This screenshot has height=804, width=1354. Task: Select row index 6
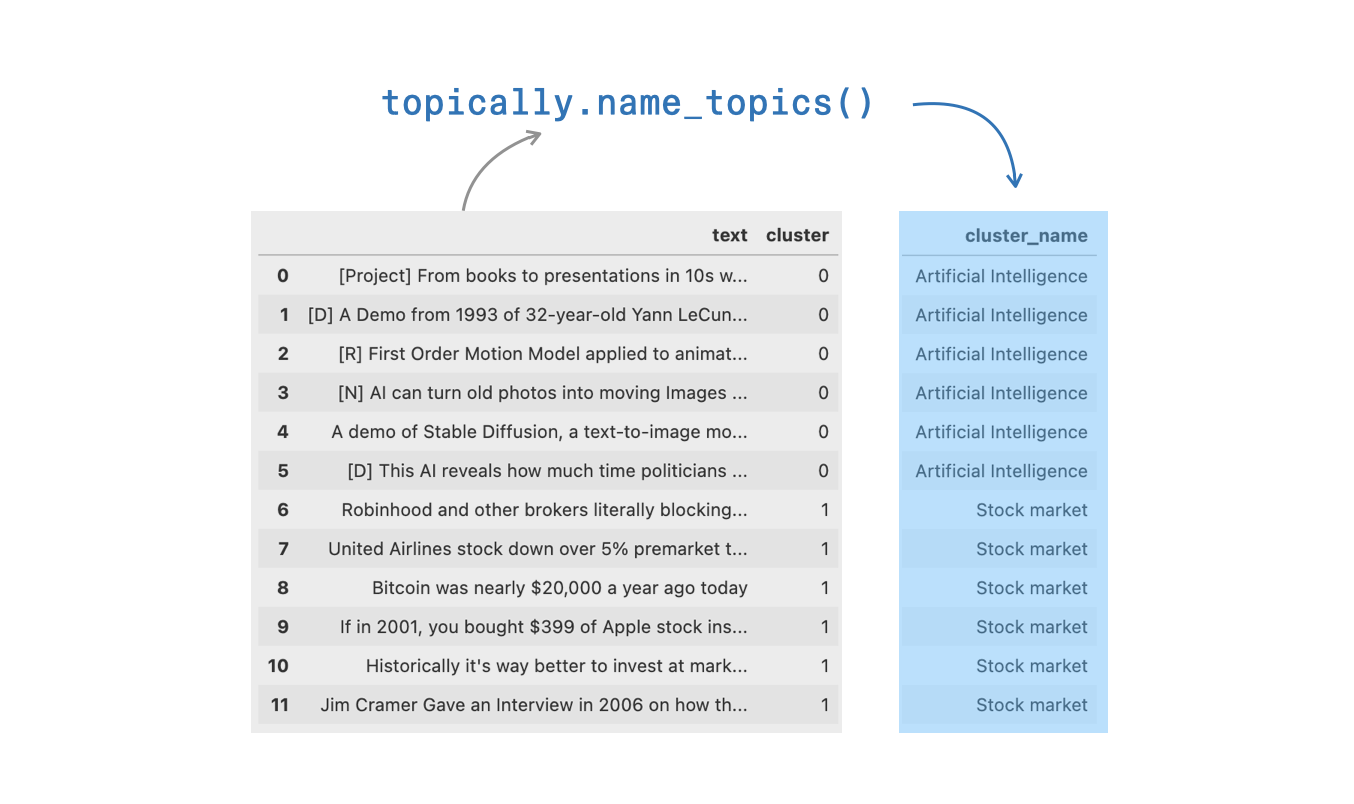283,510
